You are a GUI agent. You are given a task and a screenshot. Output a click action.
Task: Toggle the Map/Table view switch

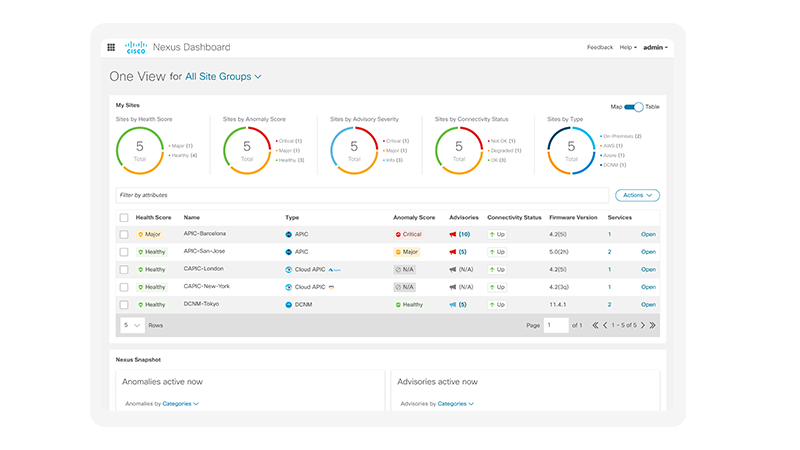pos(634,107)
